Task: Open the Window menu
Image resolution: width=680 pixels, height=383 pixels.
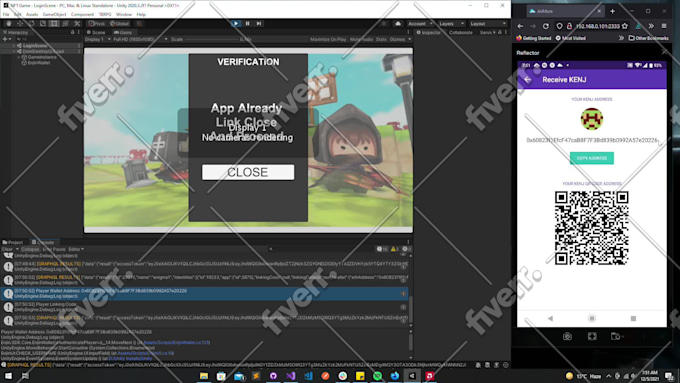Action: point(124,14)
